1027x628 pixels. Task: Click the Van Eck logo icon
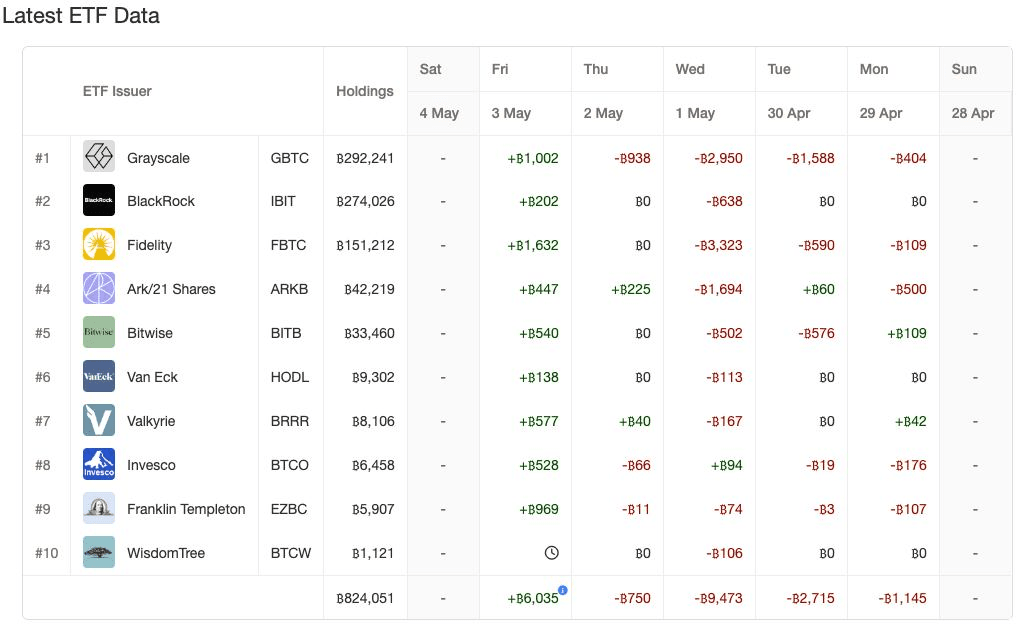click(99, 377)
